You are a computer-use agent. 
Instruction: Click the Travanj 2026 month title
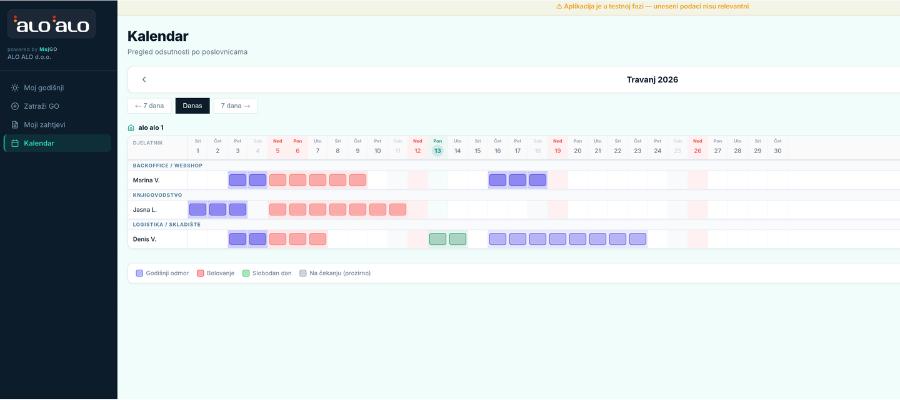tap(652, 79)
